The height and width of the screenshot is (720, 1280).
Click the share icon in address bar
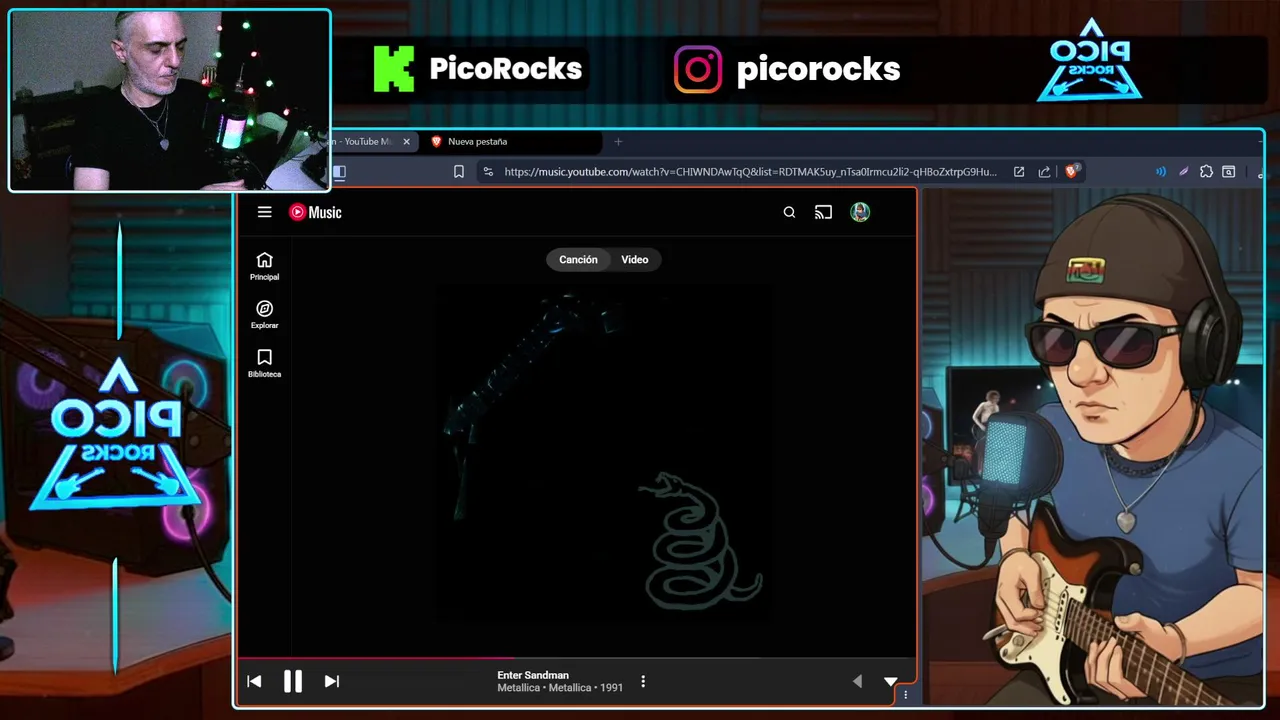point(1044,172)
